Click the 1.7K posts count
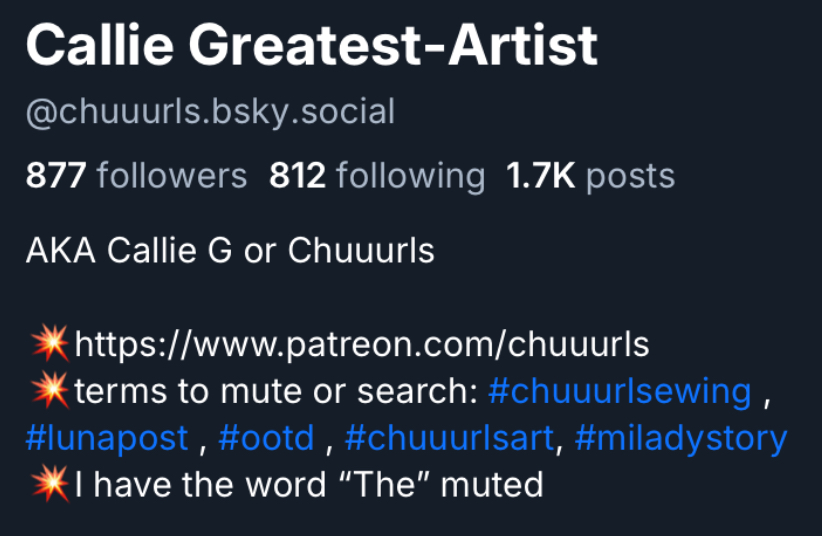Screen dimensions: 822x536 [590, 177]
